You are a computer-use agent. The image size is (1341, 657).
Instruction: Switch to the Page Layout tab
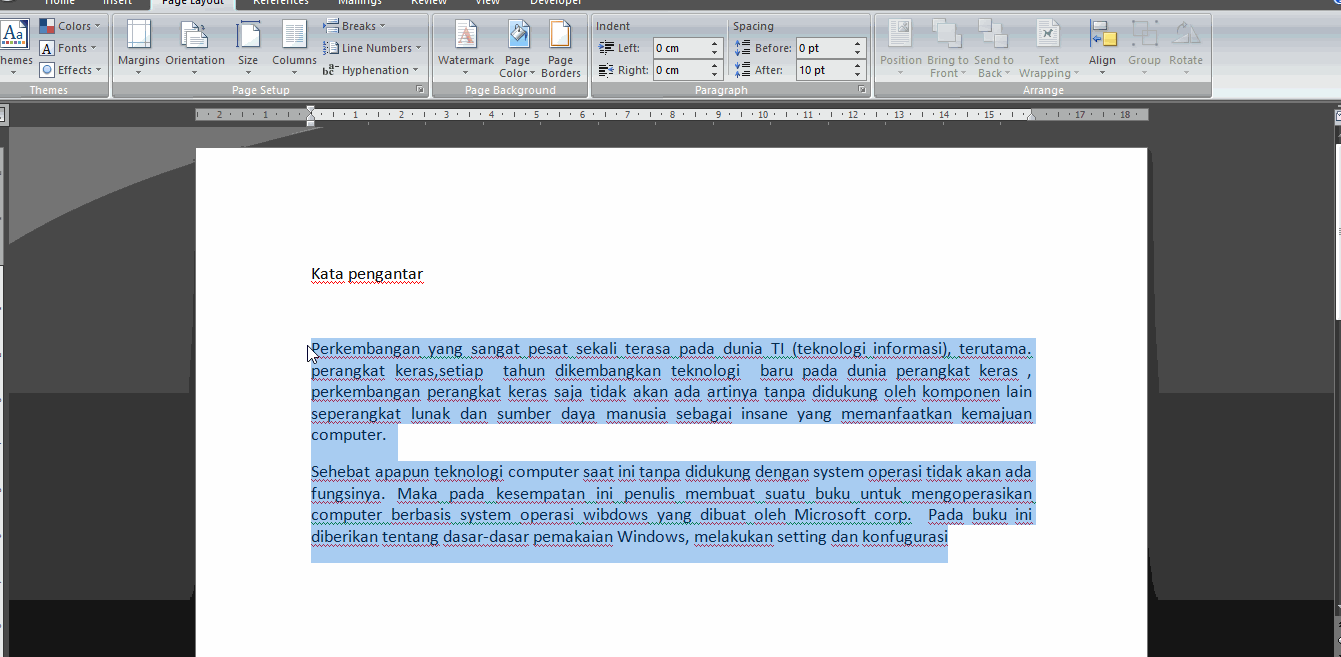click(192, 3)
